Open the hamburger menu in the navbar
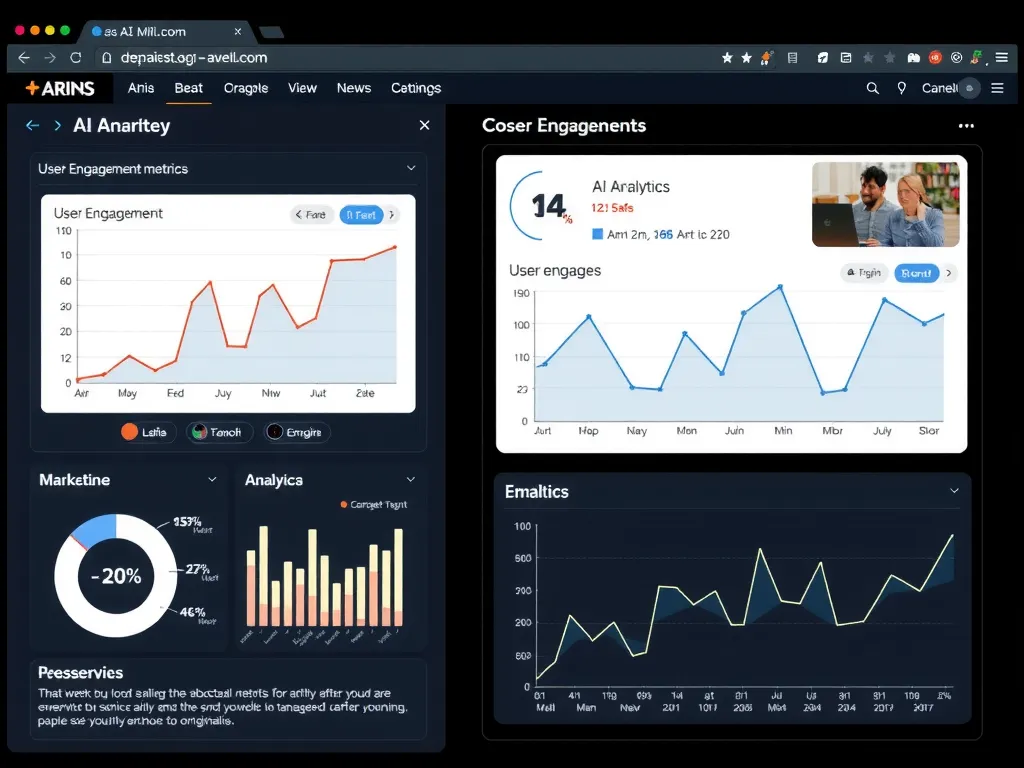 pyautogui.click(x=997, y=88)
